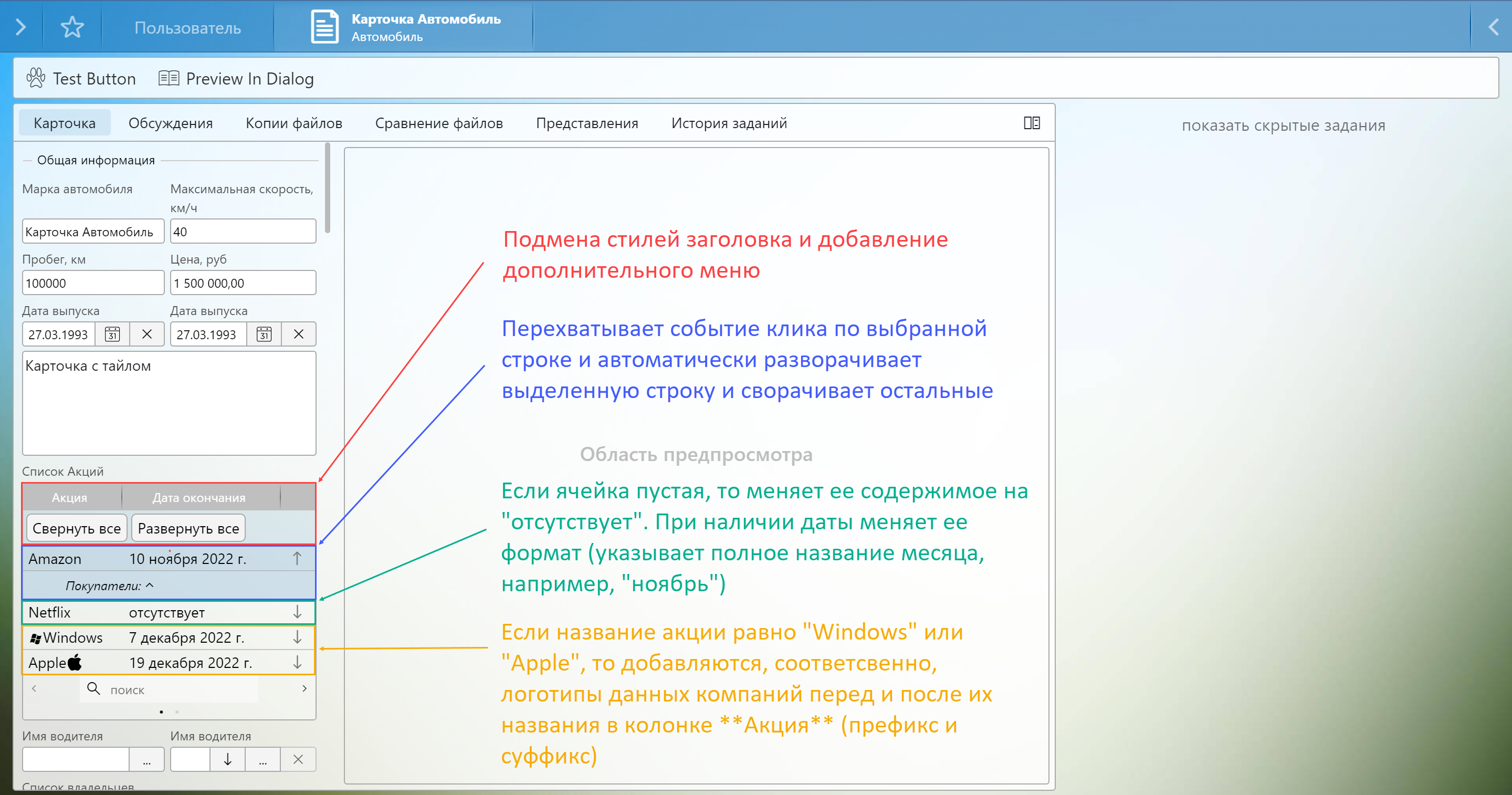Switch to the Обсуждения tab
The height and width of the screenshot is (795, 1512).
coord(170,123)
